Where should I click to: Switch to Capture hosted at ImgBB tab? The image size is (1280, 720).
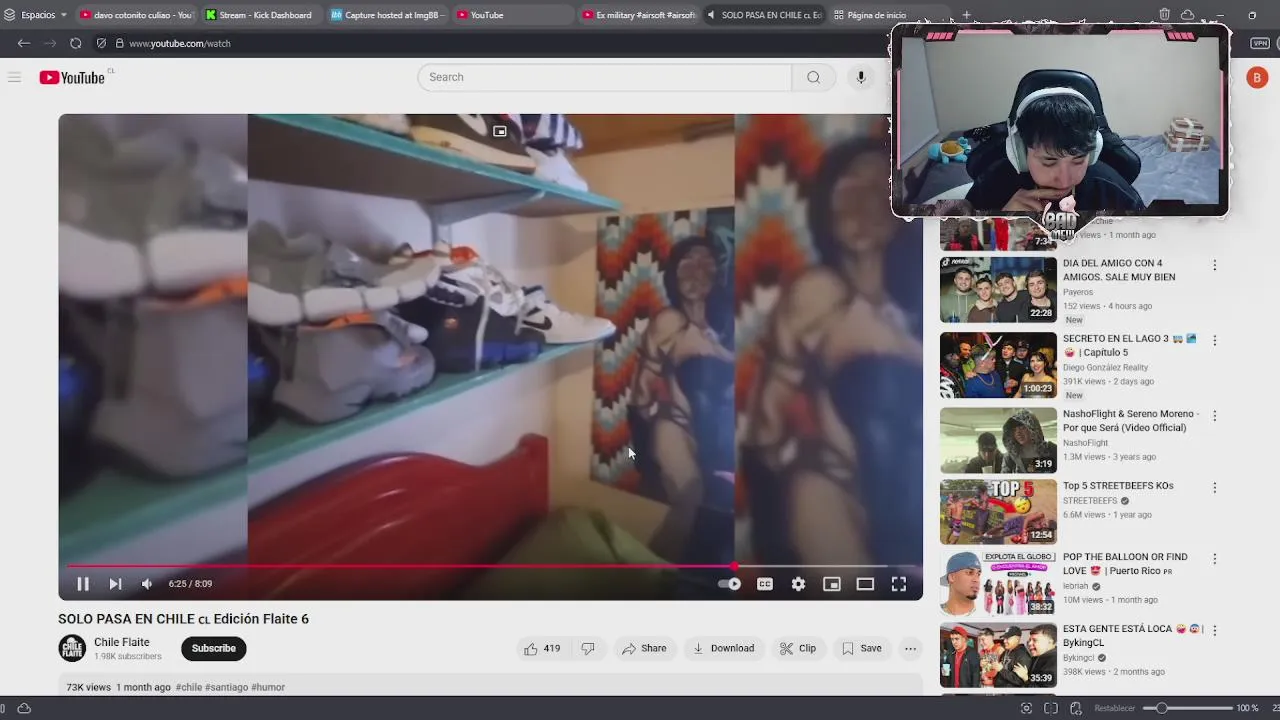click(x=387, y=15)
